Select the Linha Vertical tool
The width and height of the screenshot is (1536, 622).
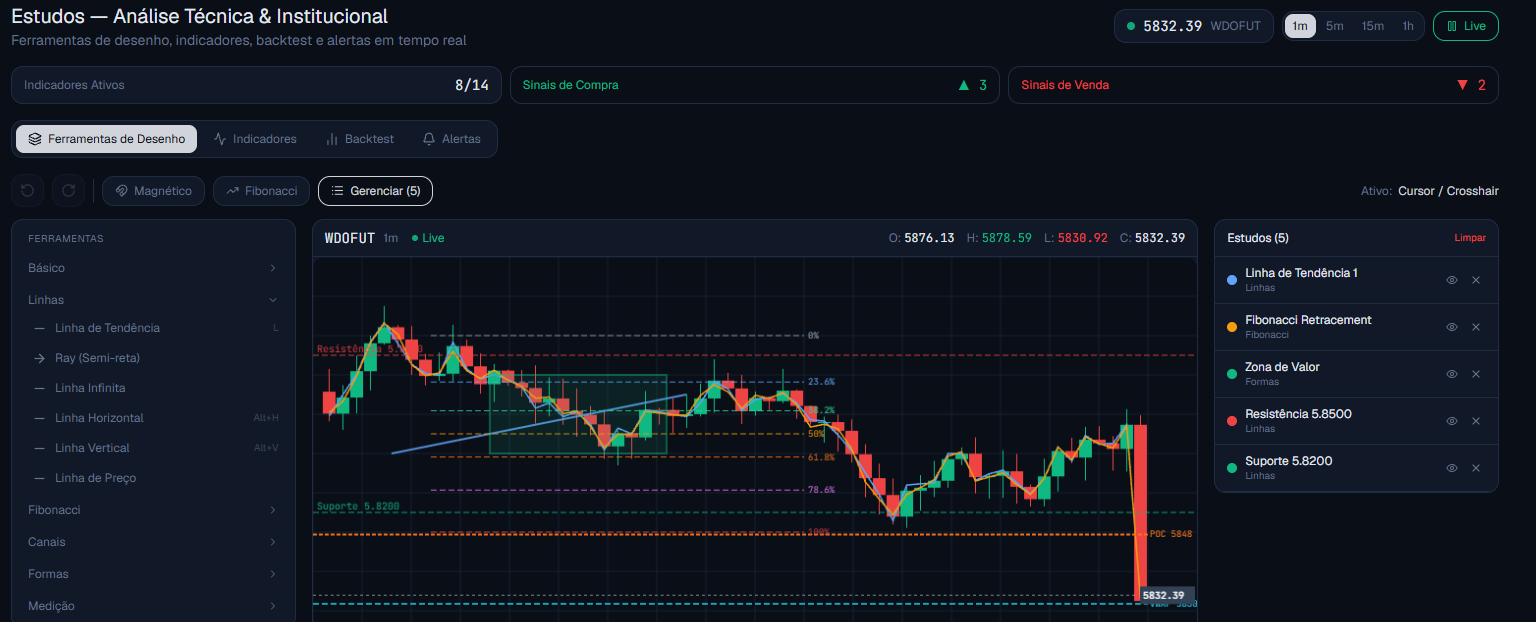155,448
